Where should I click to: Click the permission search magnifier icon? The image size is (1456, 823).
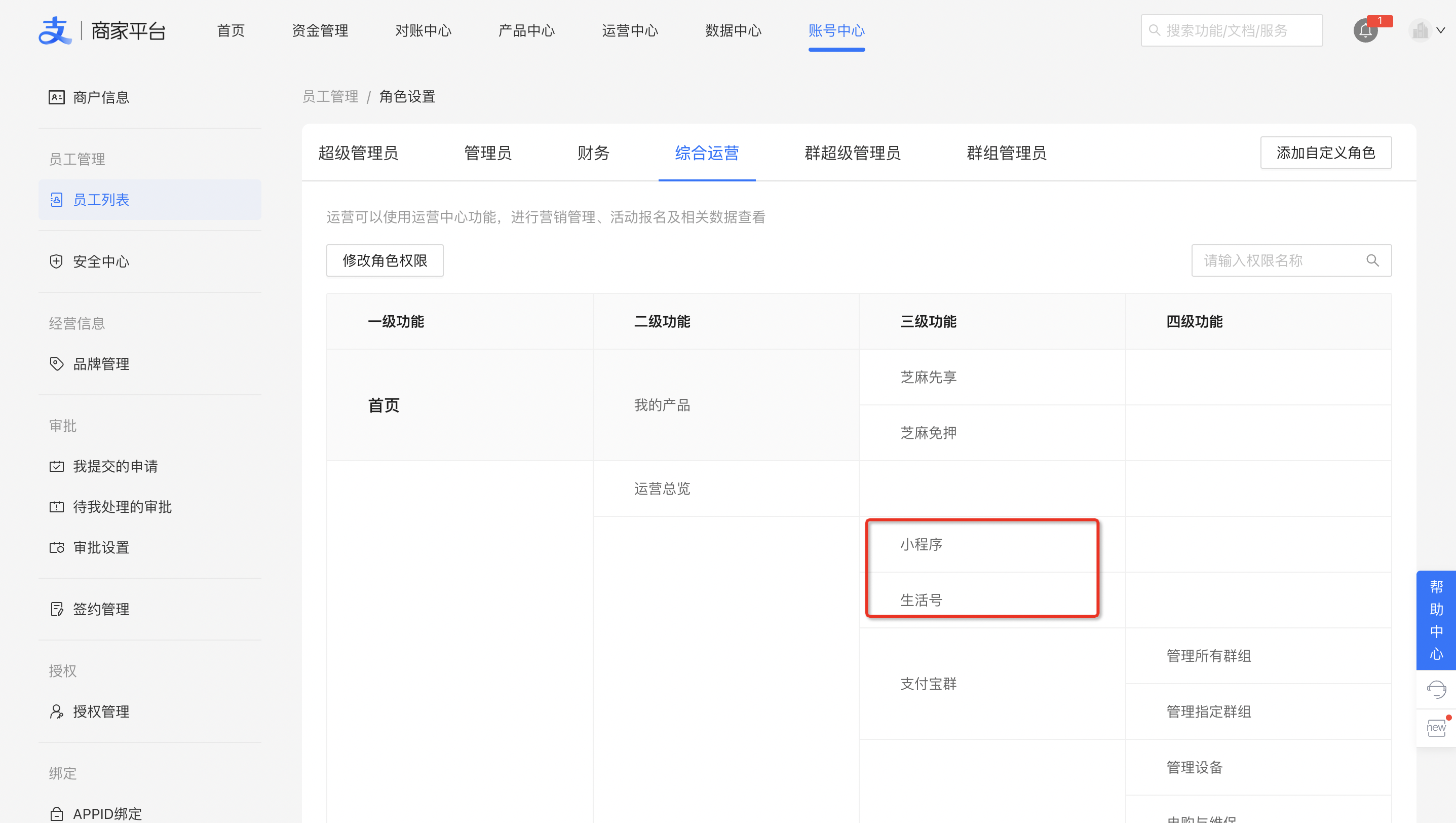click(1373, 260)
